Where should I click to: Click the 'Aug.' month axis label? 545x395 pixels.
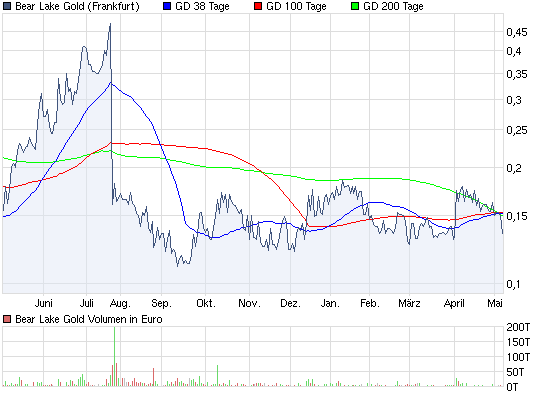pyautogui.click(x=120, y=304)
